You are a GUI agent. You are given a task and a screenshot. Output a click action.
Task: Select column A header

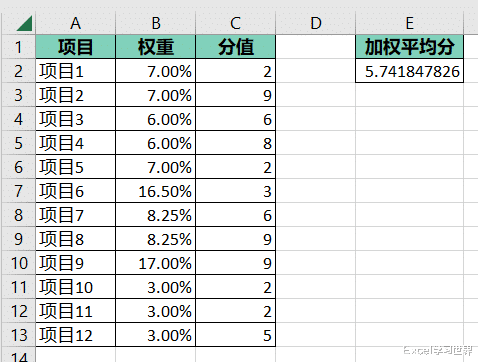coord(76,23)
